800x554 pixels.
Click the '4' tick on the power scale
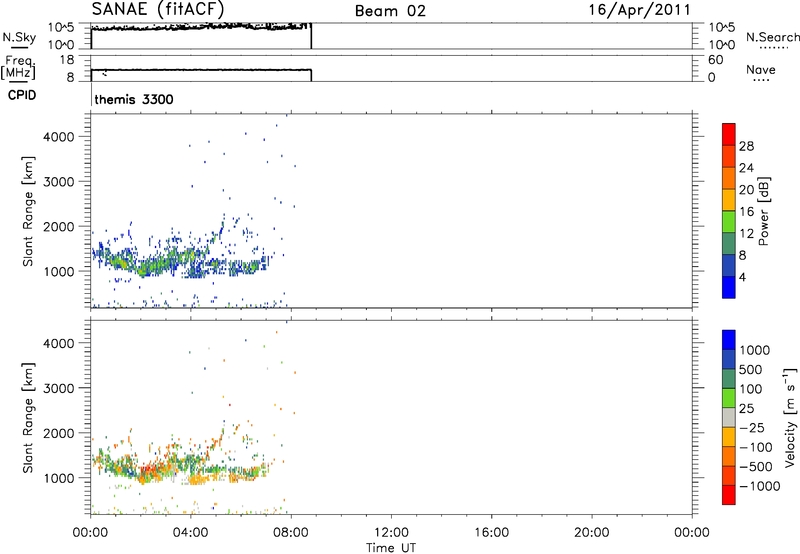coord(742,277)
